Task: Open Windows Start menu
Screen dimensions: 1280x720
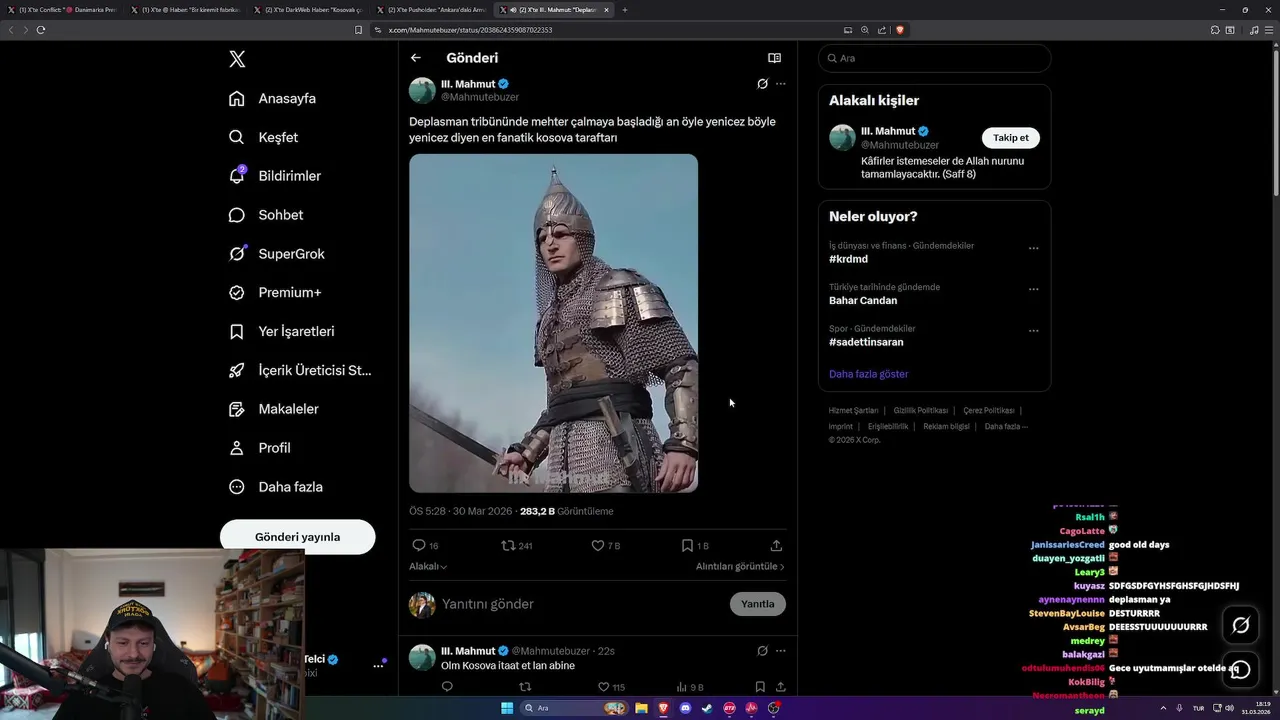Action: point(507,708)
